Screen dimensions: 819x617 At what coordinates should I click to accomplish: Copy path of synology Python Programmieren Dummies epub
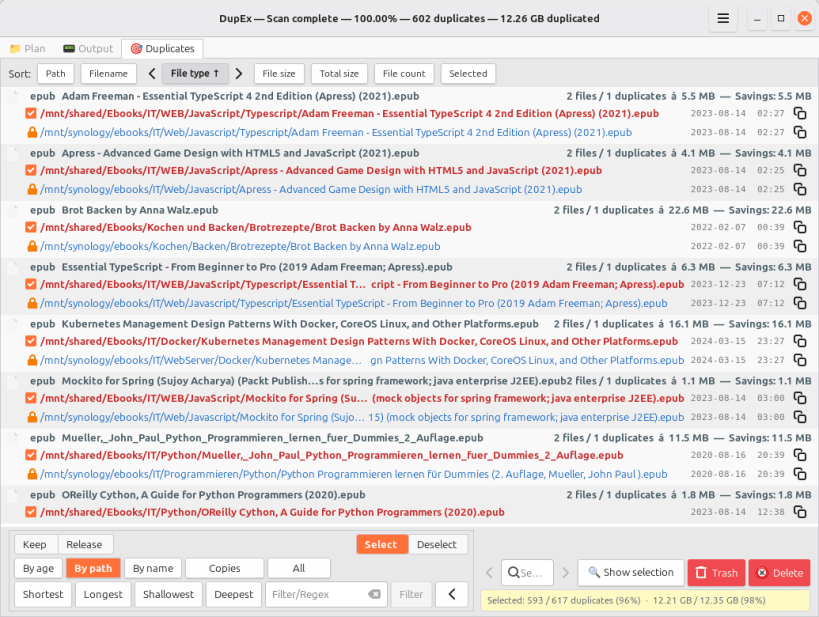(x=800, y=474)
